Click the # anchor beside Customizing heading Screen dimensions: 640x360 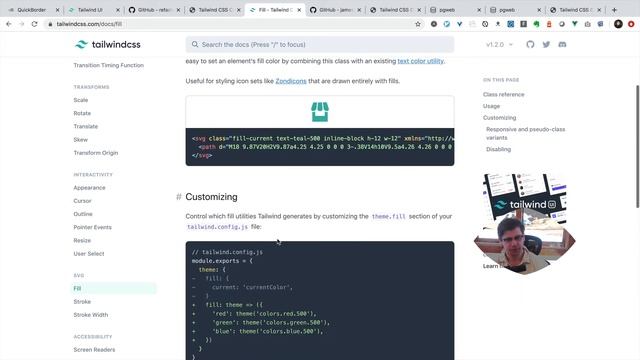178,197
